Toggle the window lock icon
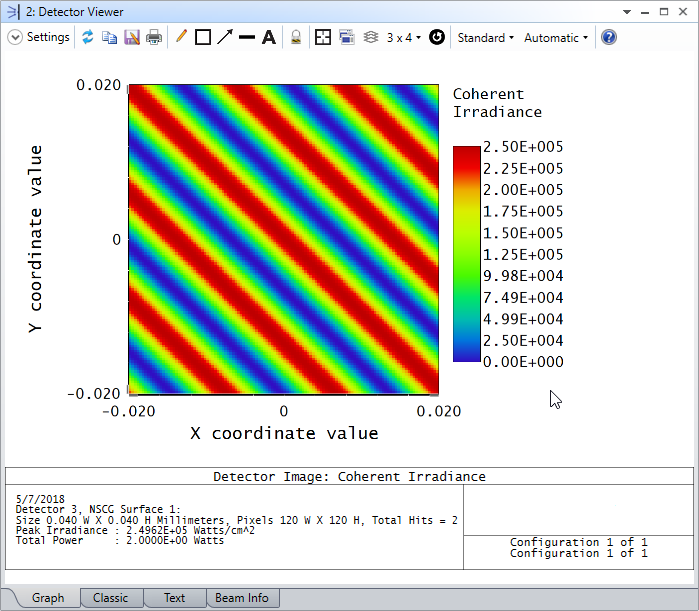The width and height of the screenshot is (699, 611). [296, 37]
